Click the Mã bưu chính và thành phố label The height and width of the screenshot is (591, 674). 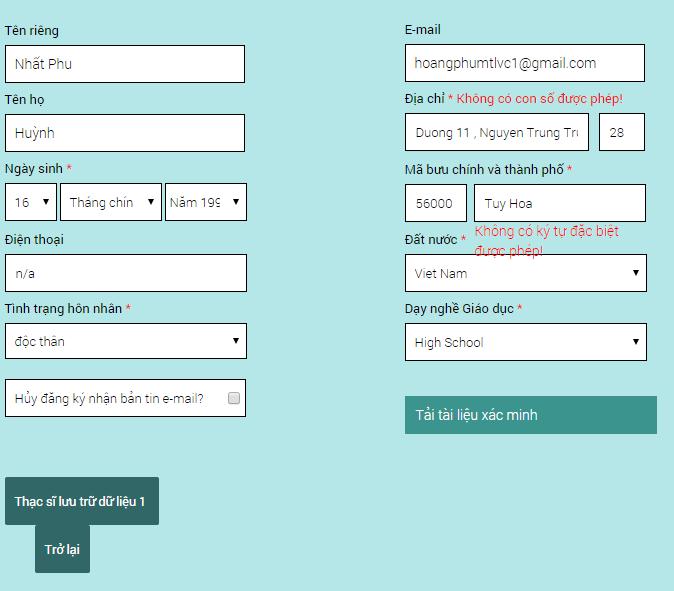(484, 169)
